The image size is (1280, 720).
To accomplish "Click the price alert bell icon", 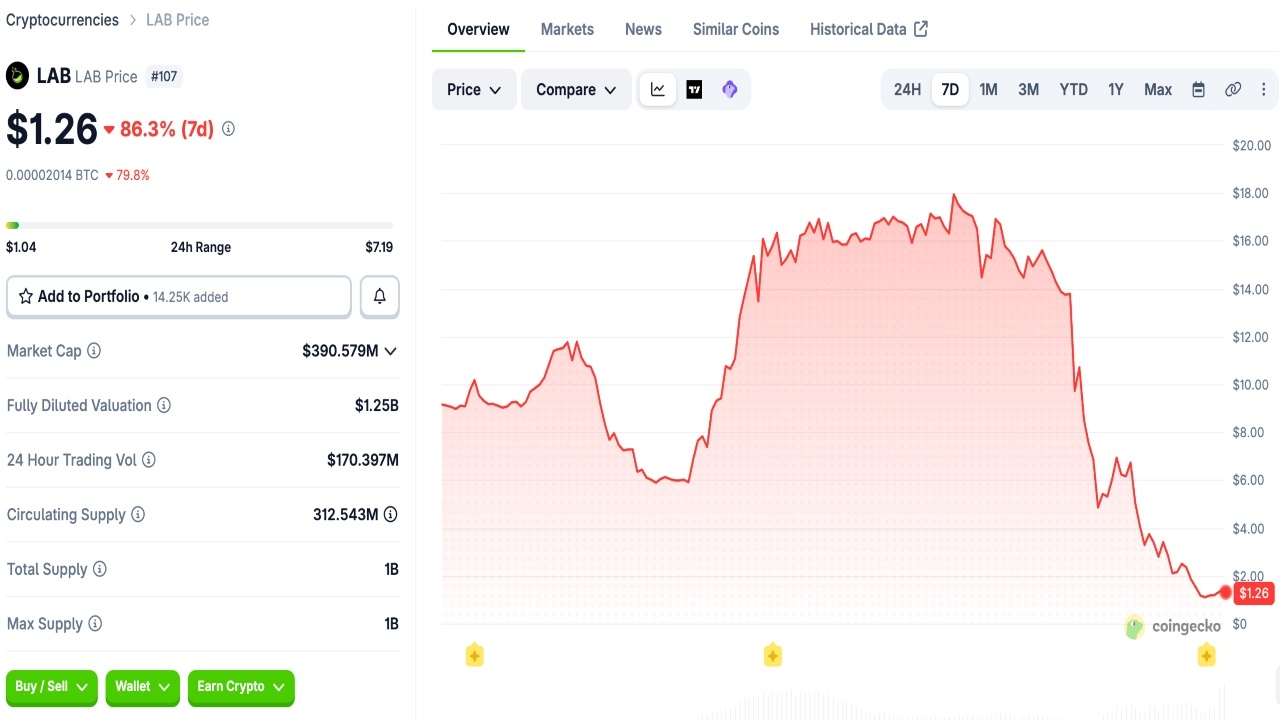I will click(x=380, y=297).
